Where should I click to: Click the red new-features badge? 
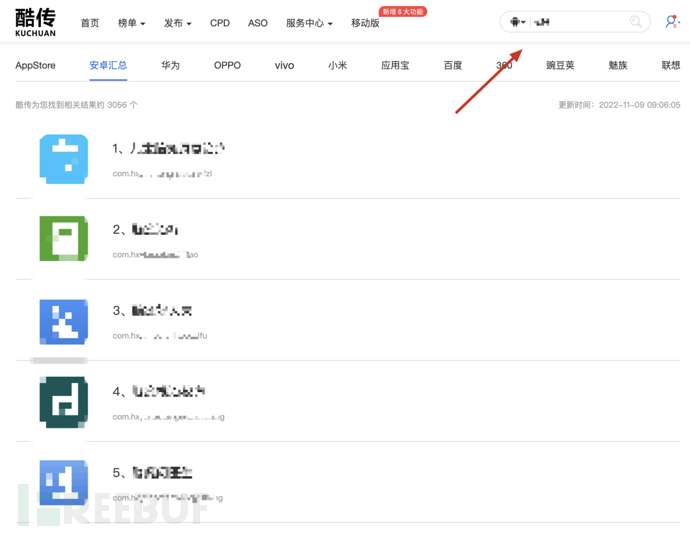point(403,11)
